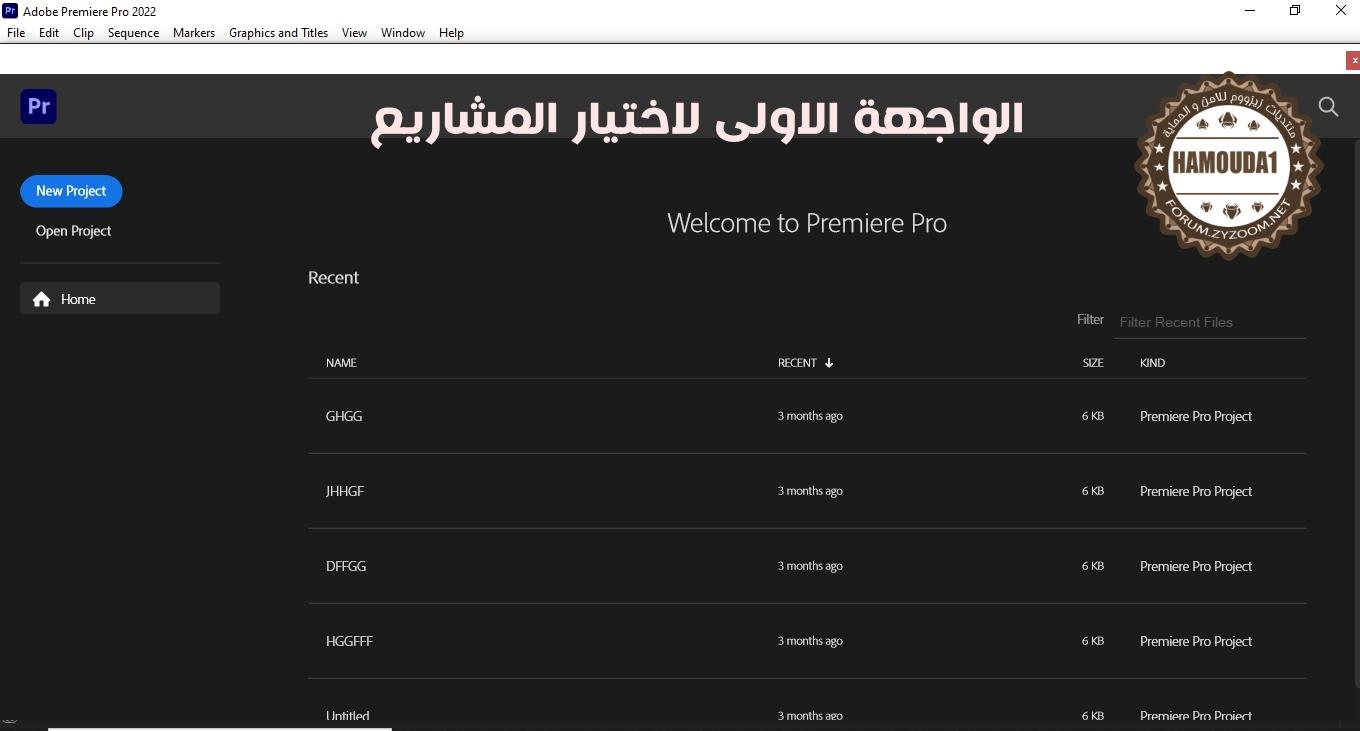This screenshot has width=1360, height=731.
Task: Sort the list by NAME column
Action: coord(341,363)
